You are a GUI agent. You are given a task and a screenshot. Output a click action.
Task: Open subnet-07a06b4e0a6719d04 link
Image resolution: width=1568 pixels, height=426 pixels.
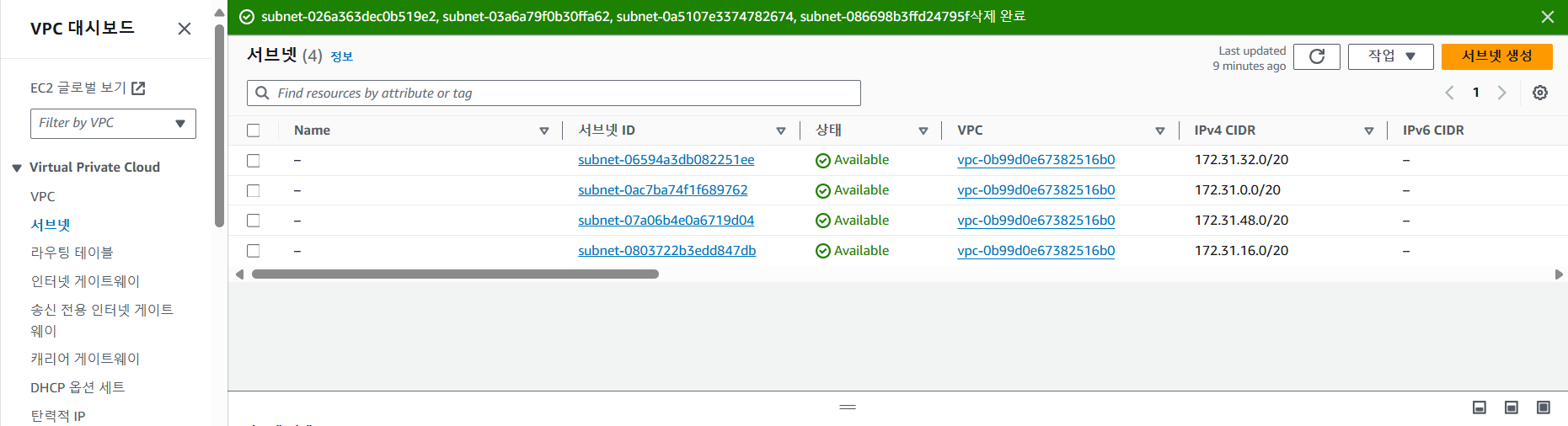click(666, 221)
